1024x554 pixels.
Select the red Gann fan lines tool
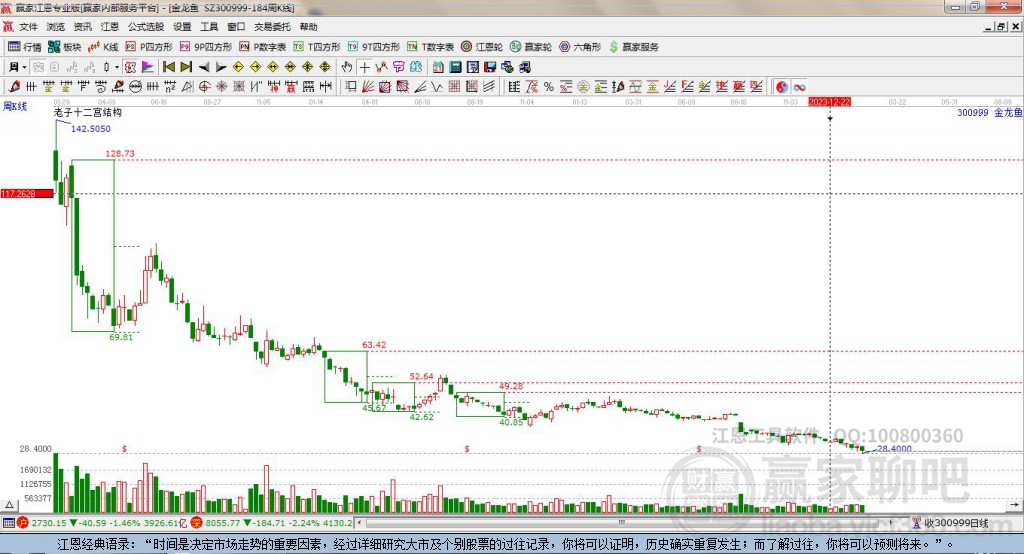[367, 86]
